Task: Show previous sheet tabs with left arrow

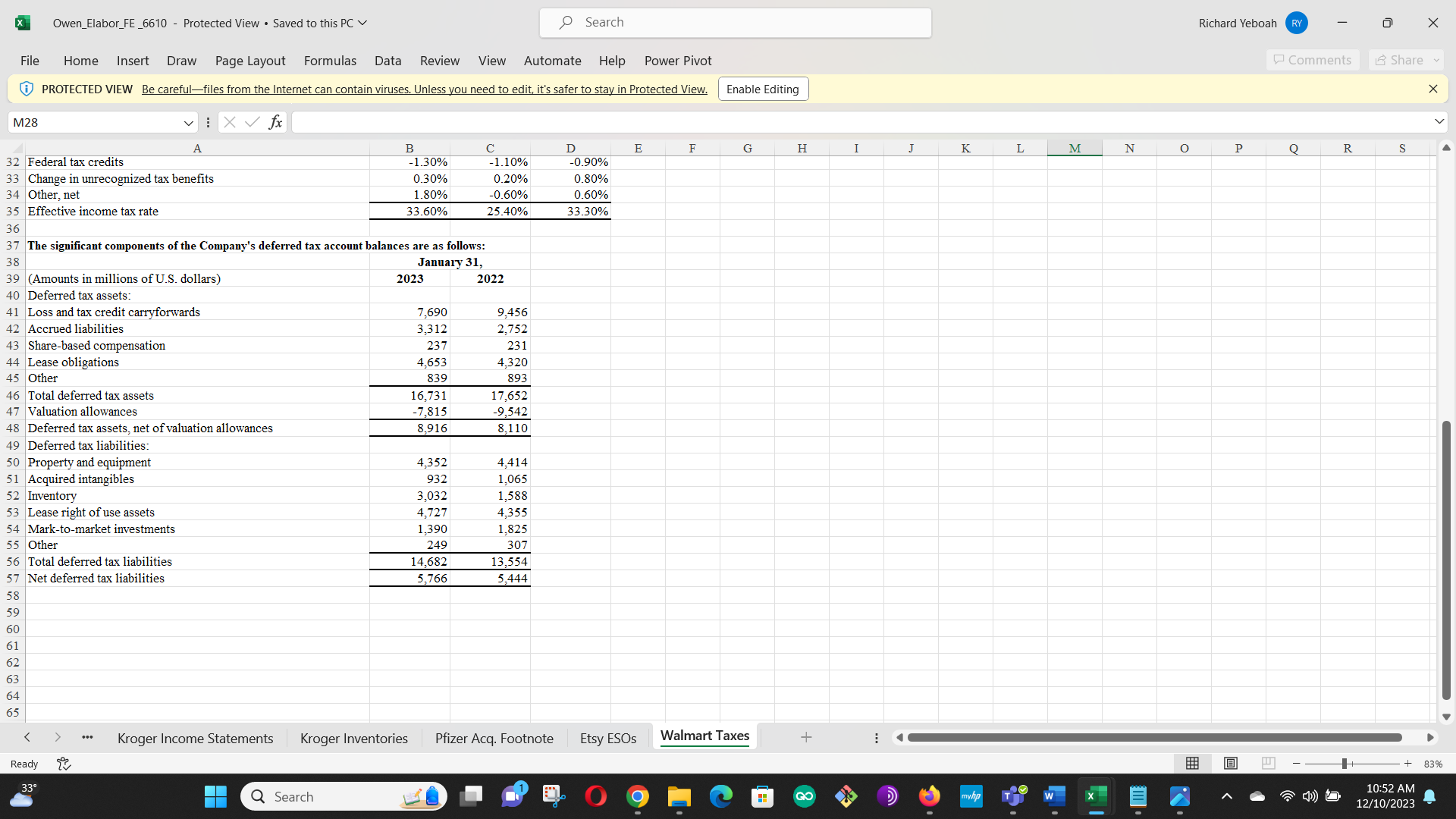Action: coord(27,737)
